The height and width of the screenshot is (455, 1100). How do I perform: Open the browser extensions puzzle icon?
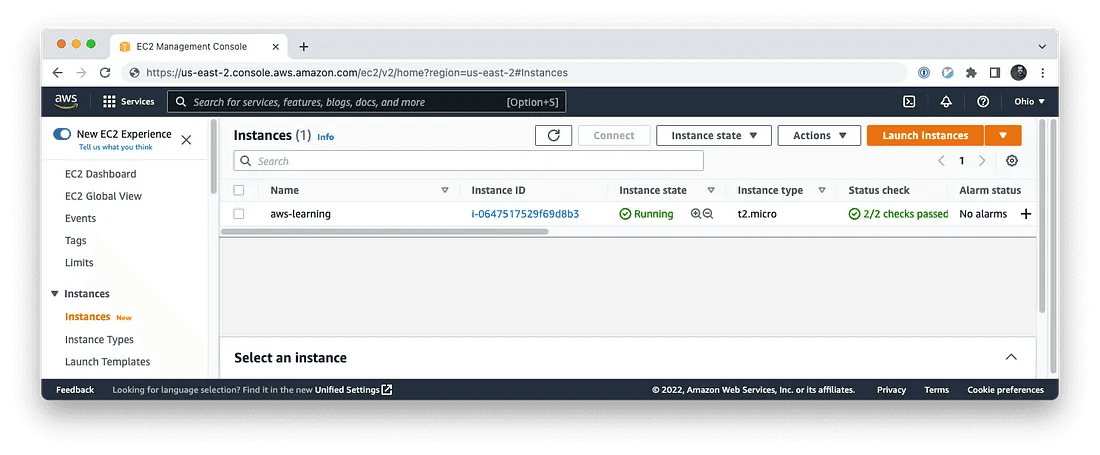[x=971, y=72]
